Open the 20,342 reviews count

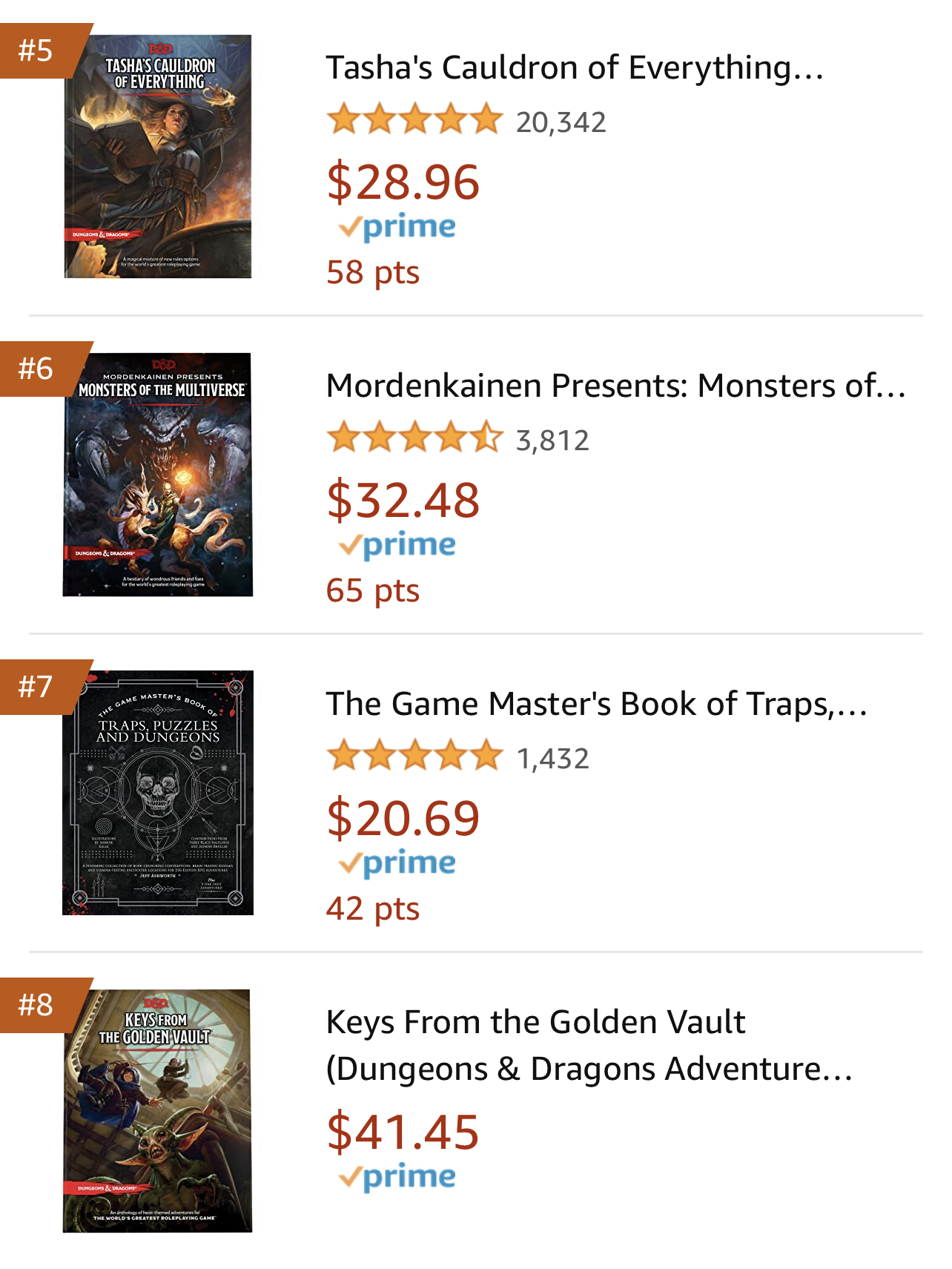[x=561, y=122]
